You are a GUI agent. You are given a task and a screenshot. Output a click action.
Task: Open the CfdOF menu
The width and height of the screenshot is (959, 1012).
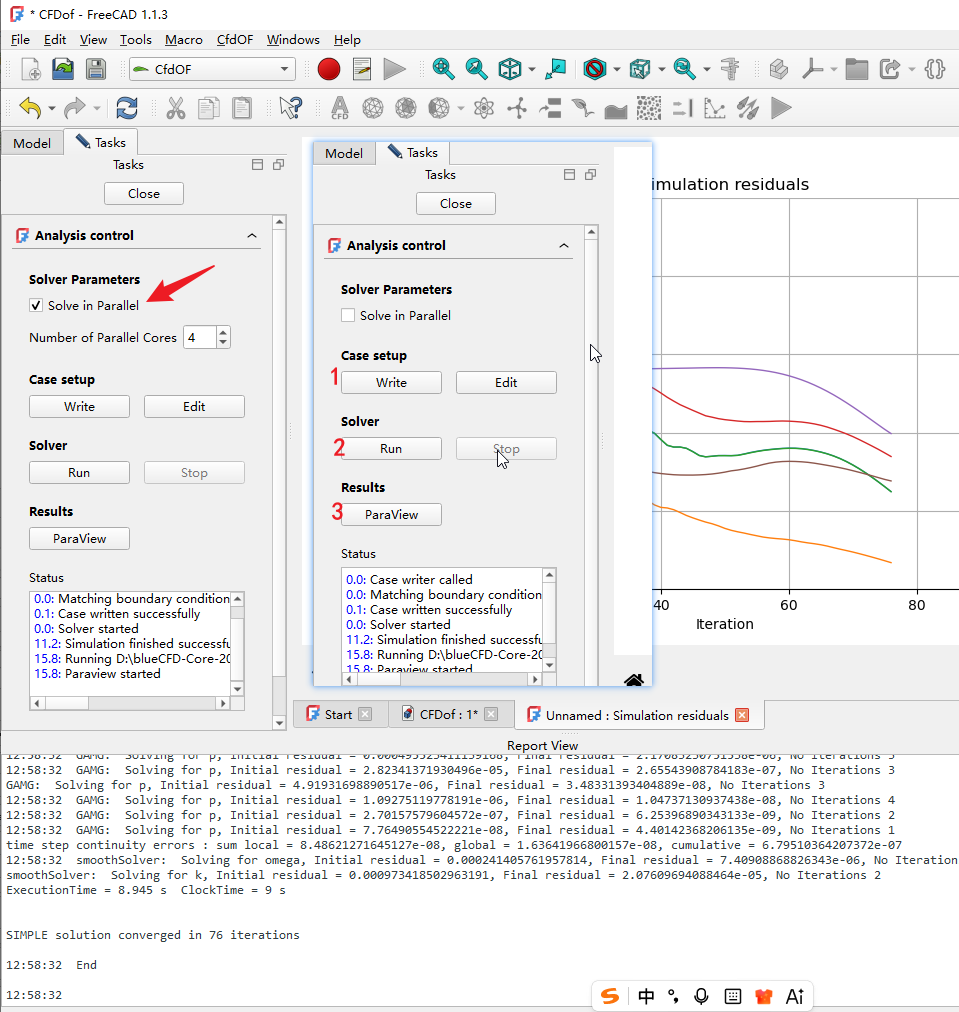click(x=235, y=39)
